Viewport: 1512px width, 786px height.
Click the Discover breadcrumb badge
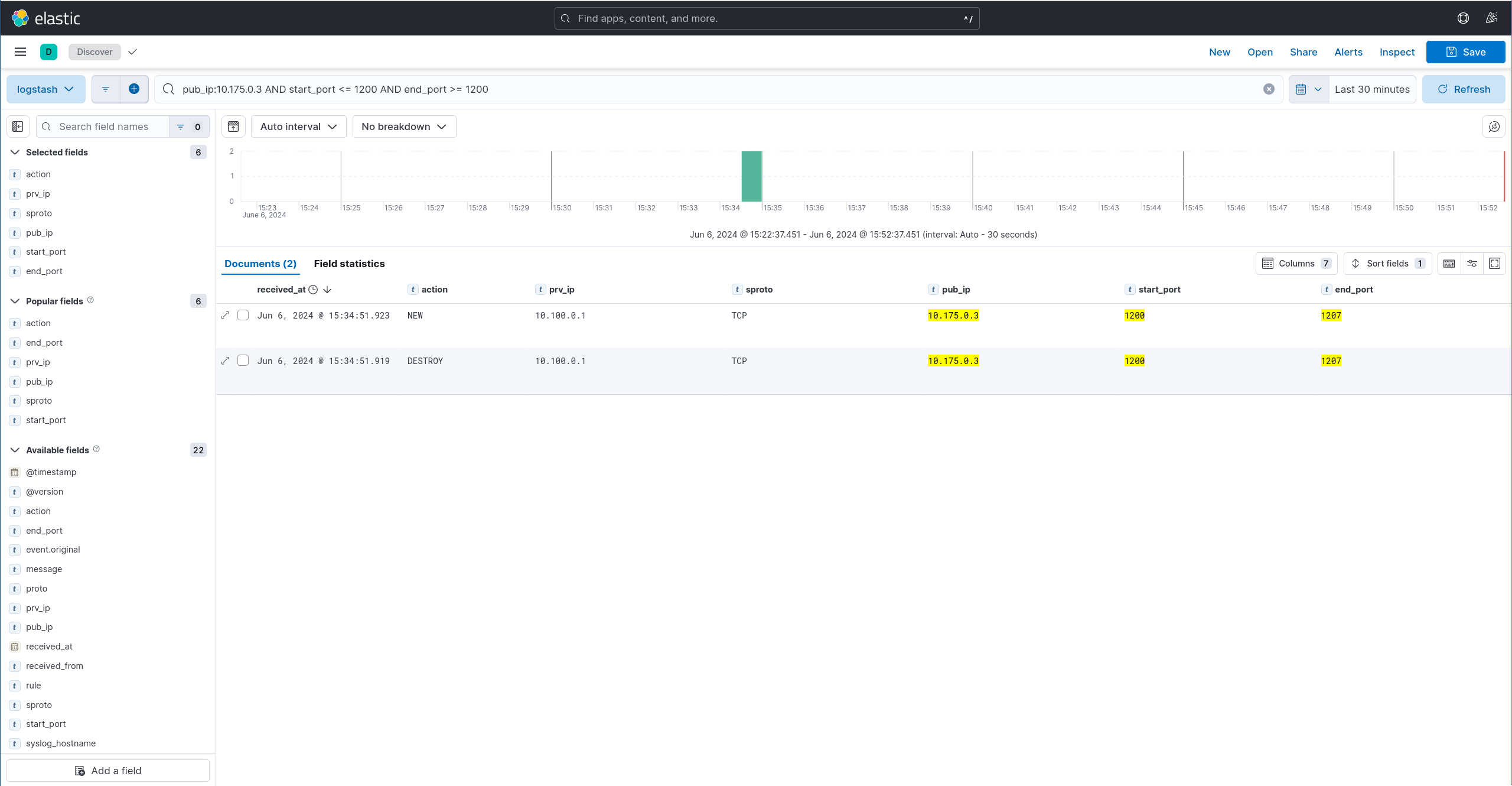point(94,52)
